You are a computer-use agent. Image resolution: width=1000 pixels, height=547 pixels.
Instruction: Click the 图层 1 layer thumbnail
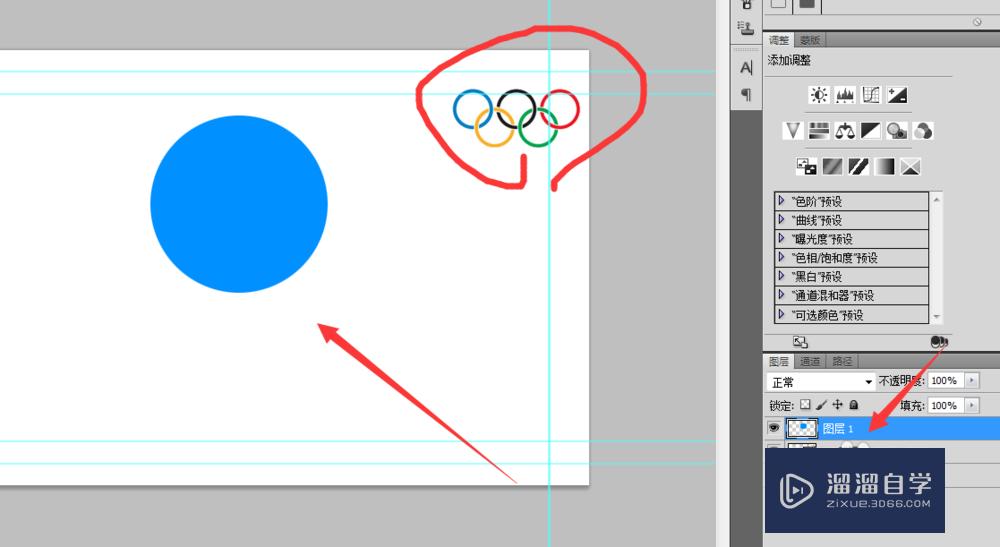click(802, 428)
